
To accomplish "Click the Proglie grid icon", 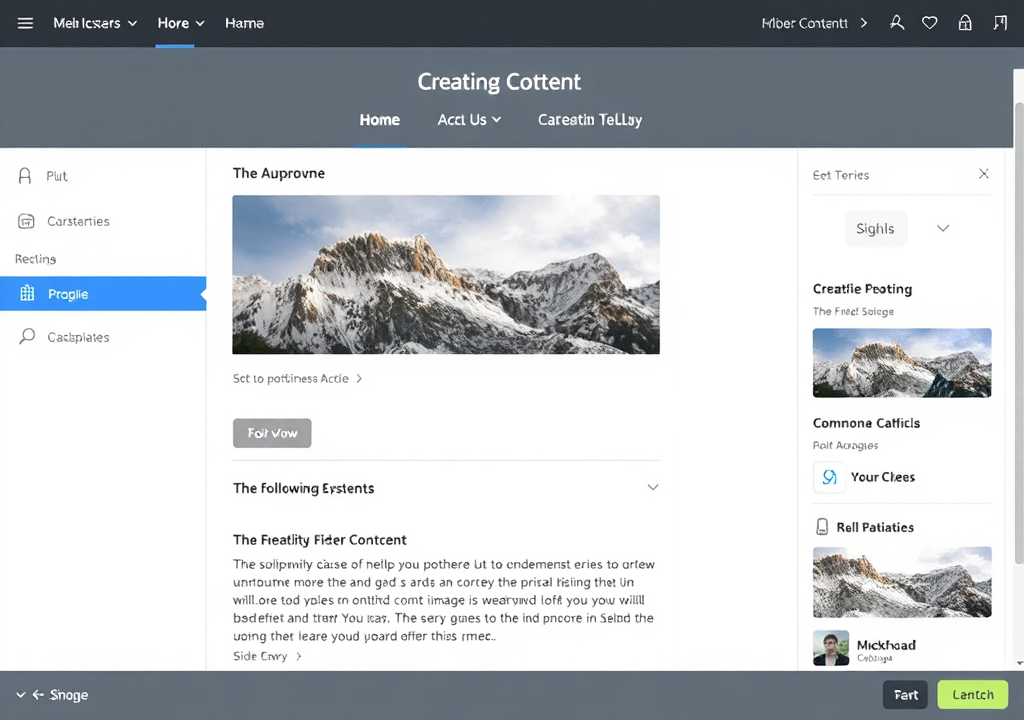I will tap(27, 293).
